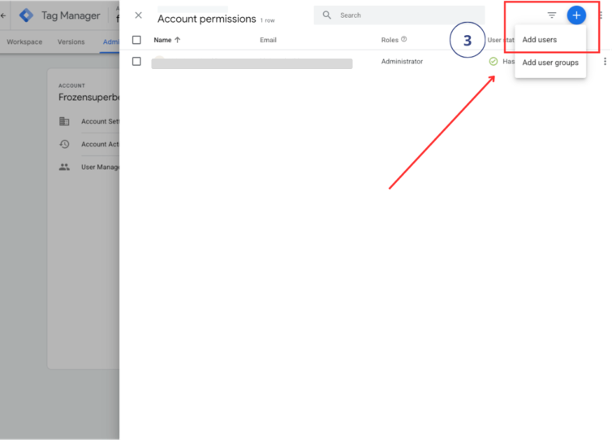Viewport: 612px width, 440px height.
Task: Click the blurred user name row
Action: point(252,63)
